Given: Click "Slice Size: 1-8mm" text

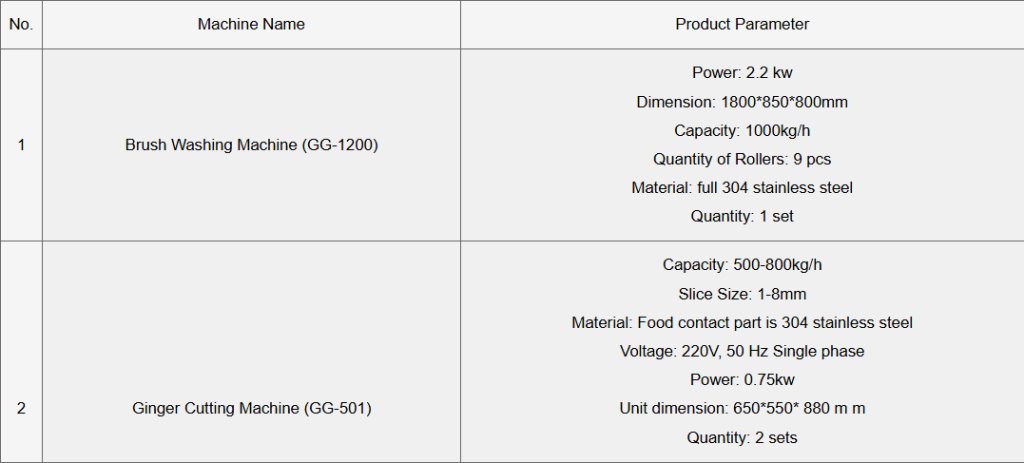Looking at the screenshot, I should [742, 294].
